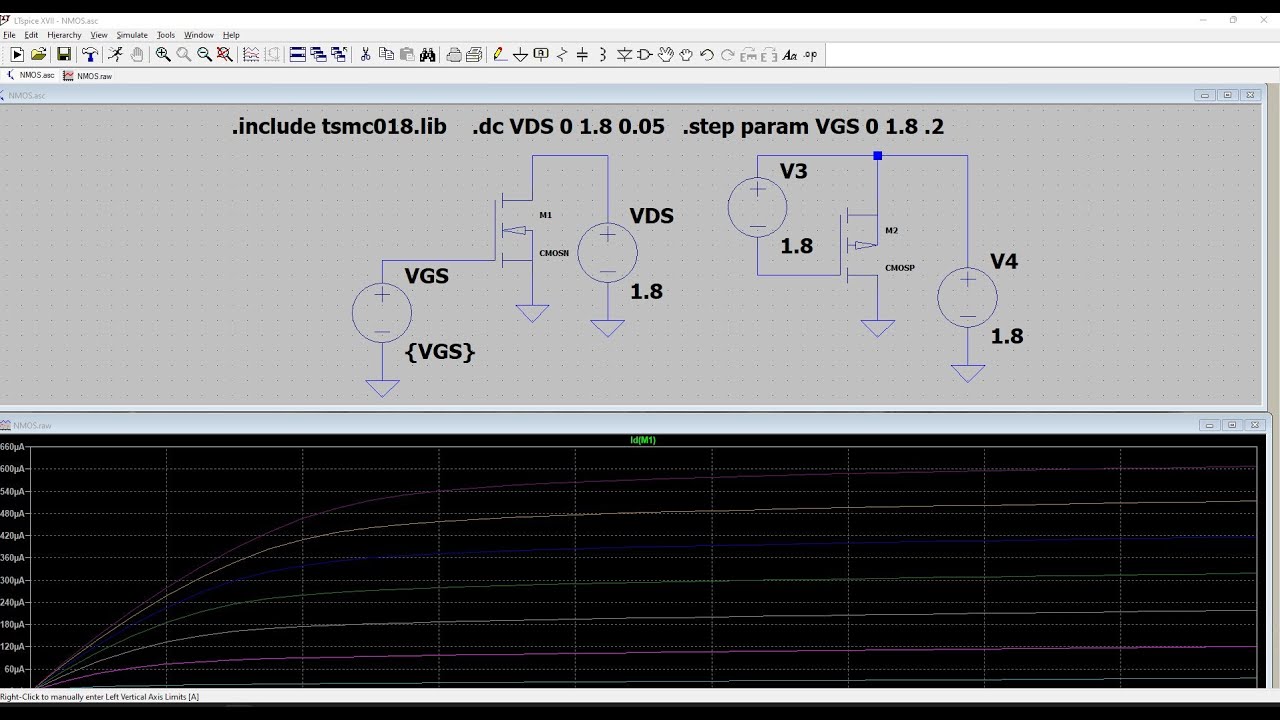Place a Ground symbol
Viewport: 1280px width, 720px height.
click(x=520, y=55)
